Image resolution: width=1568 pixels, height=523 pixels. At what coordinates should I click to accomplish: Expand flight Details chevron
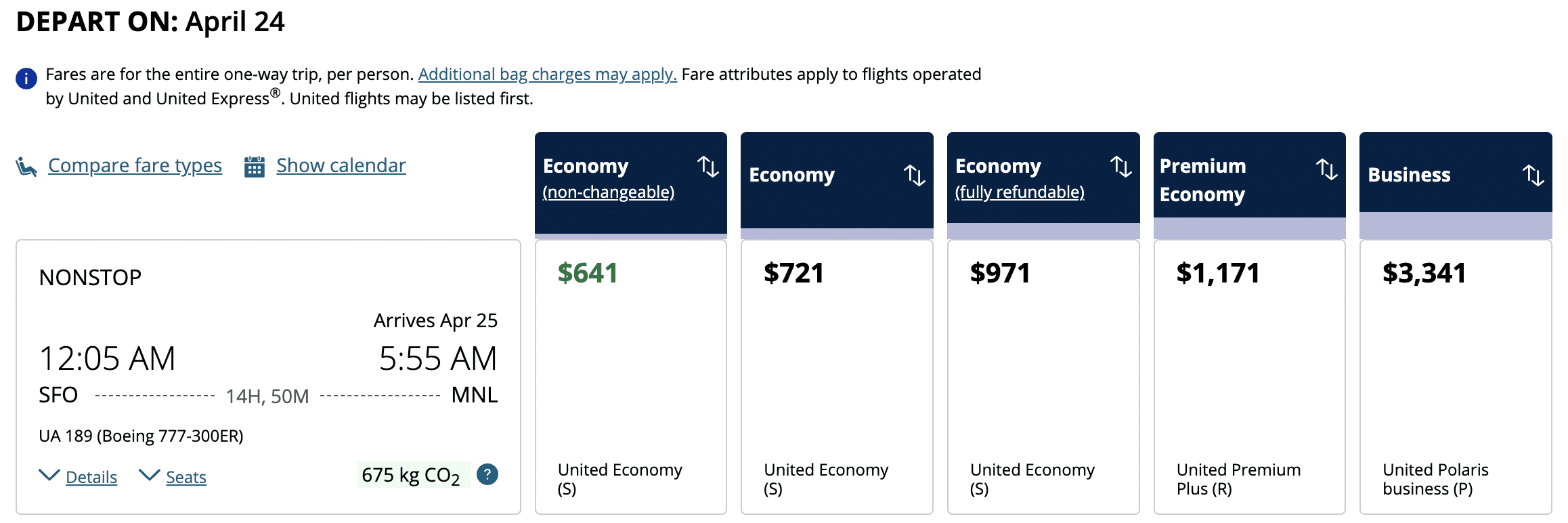pos(49,476)
